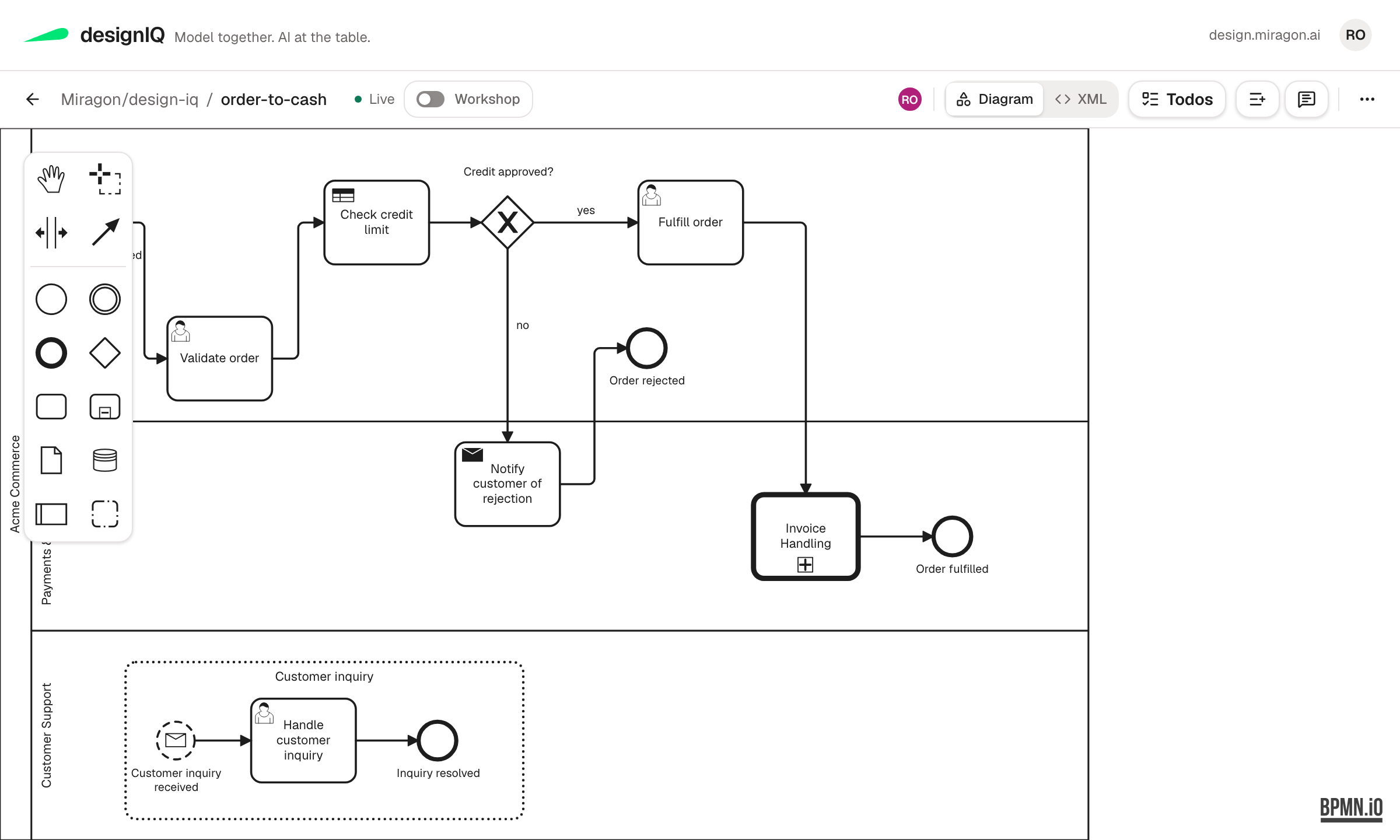Go back using the left arrow
Viewport: 1400px width, 840px height.
(33, 99)
